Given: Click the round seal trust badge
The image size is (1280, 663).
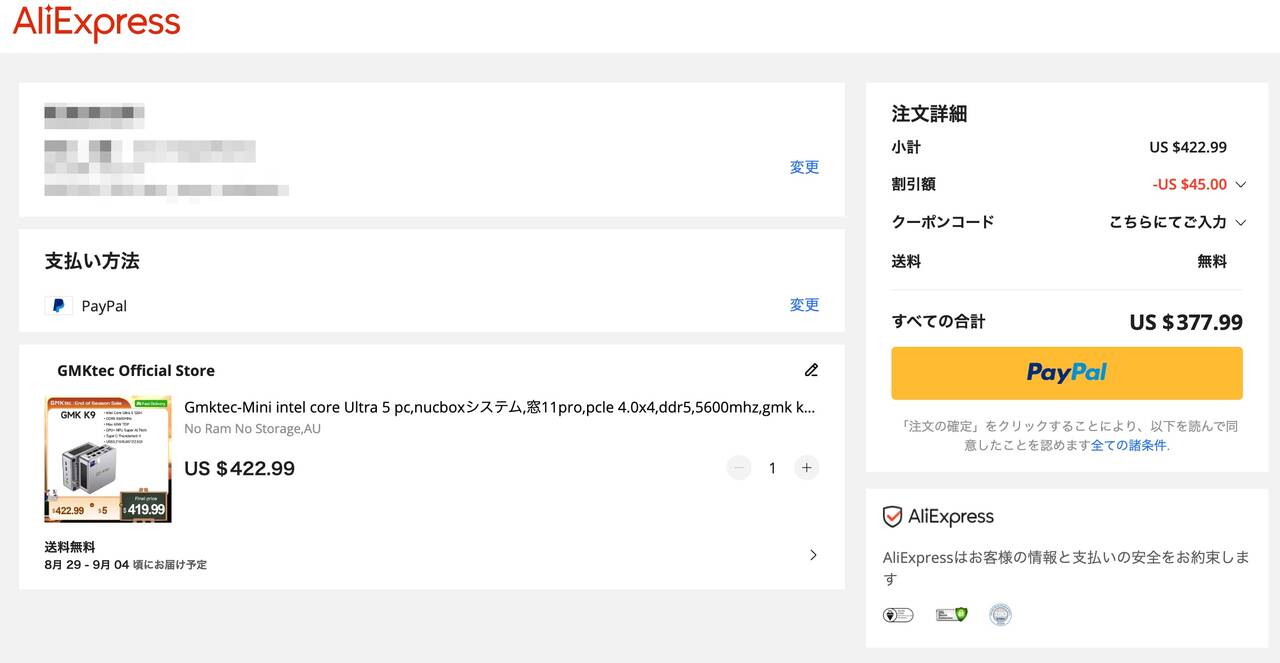Looking at the screenshot, I should click(x=1000, y=615).
